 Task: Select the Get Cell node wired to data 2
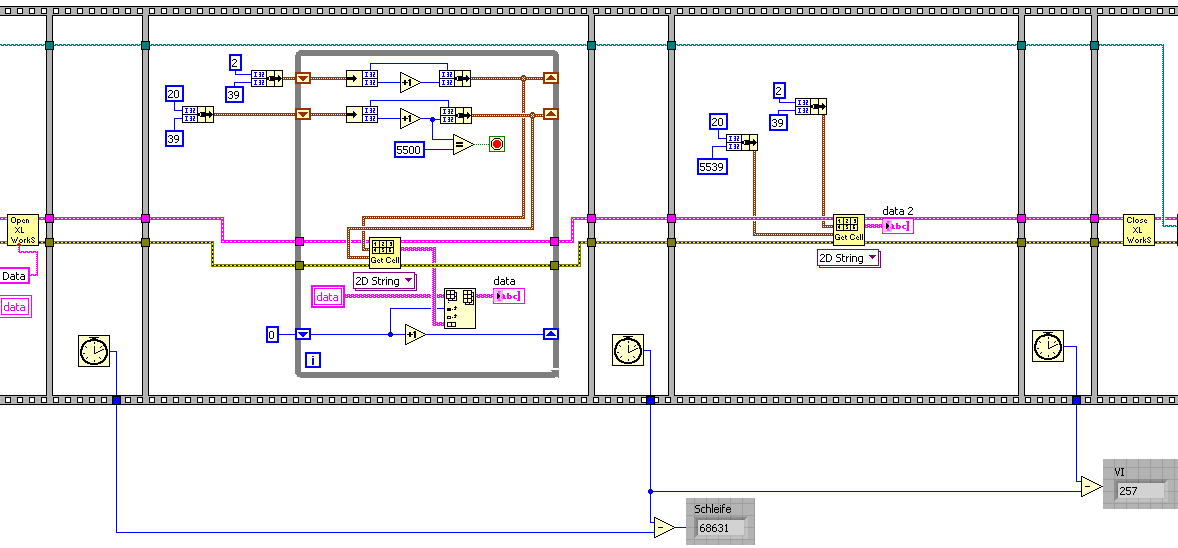tap(849, 229)
